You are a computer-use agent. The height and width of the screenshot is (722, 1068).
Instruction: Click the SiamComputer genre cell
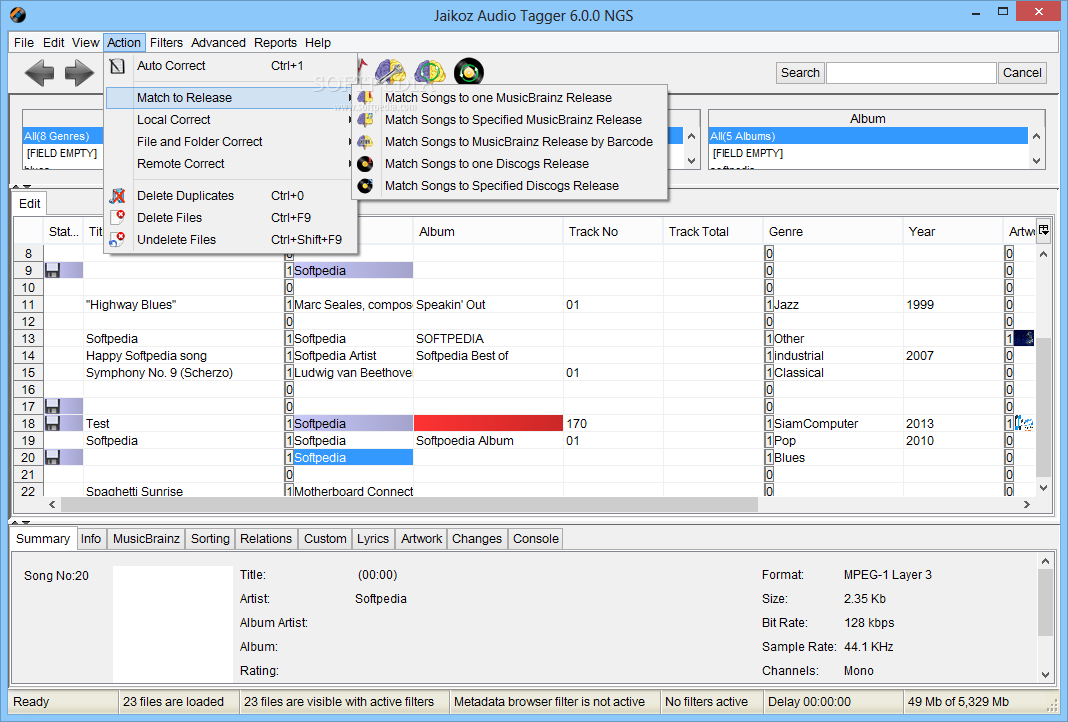coord(838,424)
